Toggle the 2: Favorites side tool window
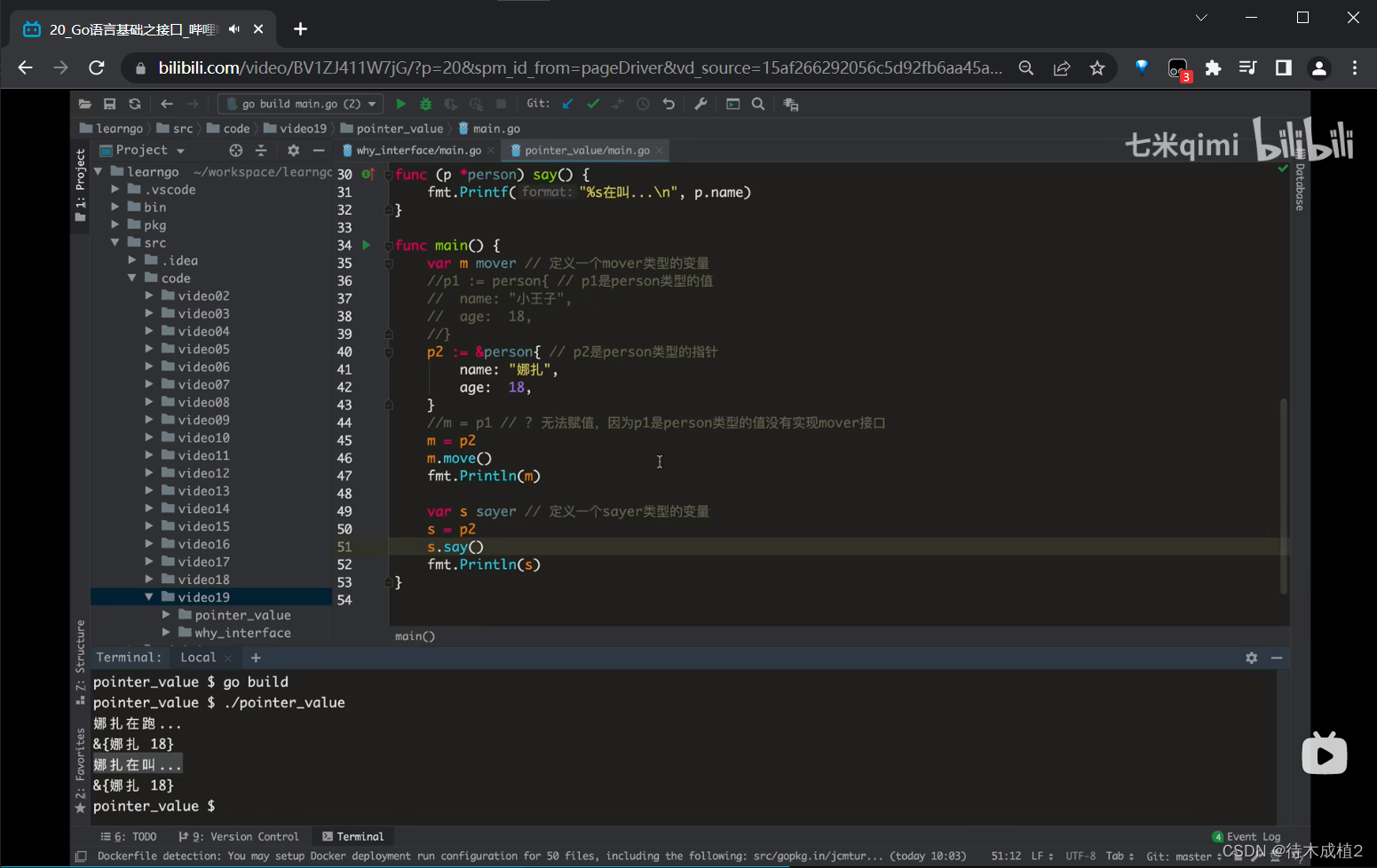 [x=81, y=770]
